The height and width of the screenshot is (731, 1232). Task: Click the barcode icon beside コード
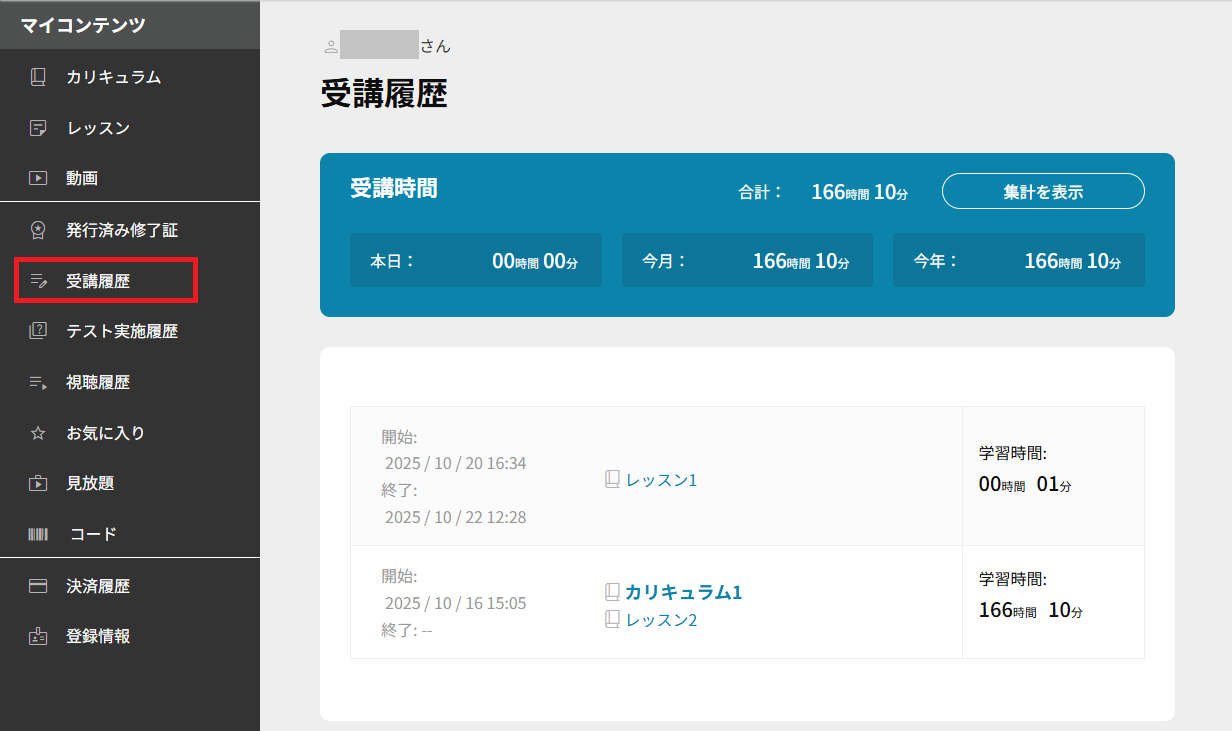(38, 534)
